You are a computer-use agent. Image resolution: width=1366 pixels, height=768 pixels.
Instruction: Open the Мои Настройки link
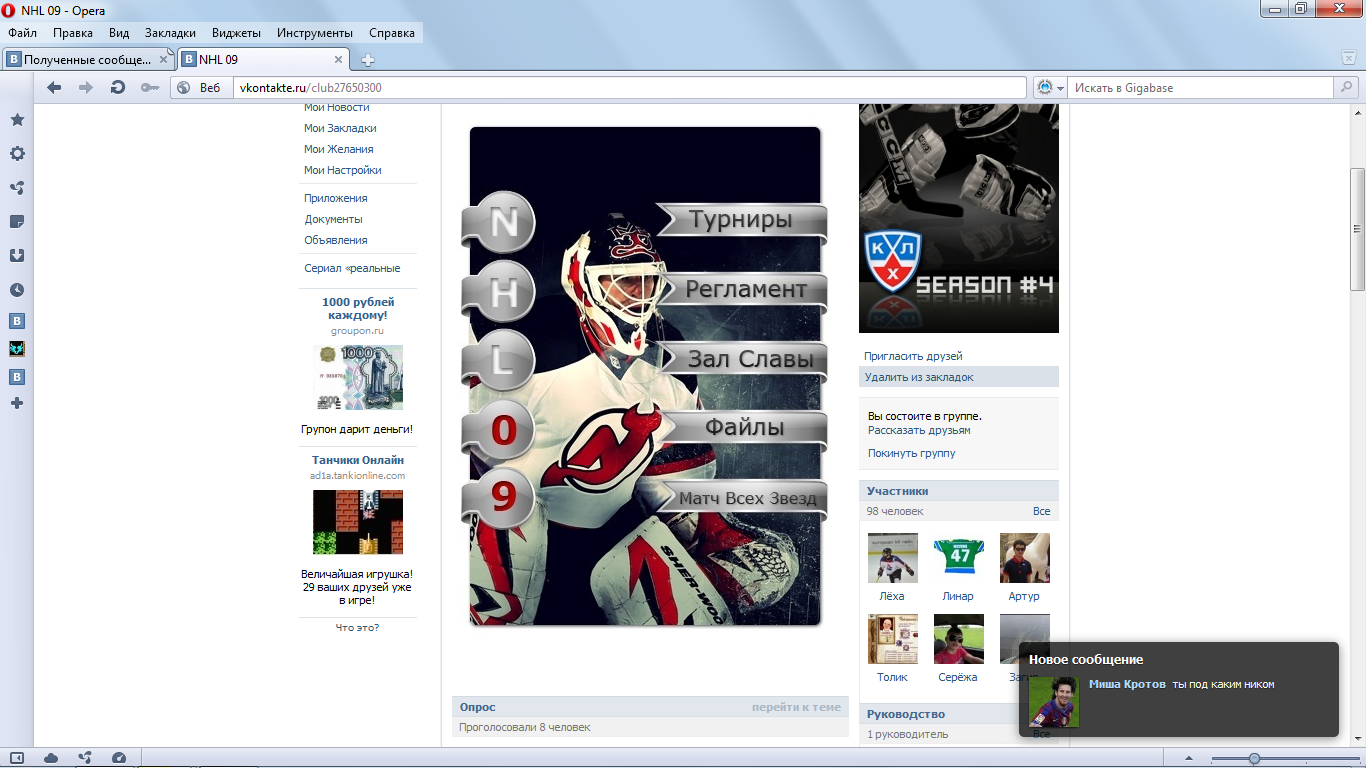pos(343,170)
